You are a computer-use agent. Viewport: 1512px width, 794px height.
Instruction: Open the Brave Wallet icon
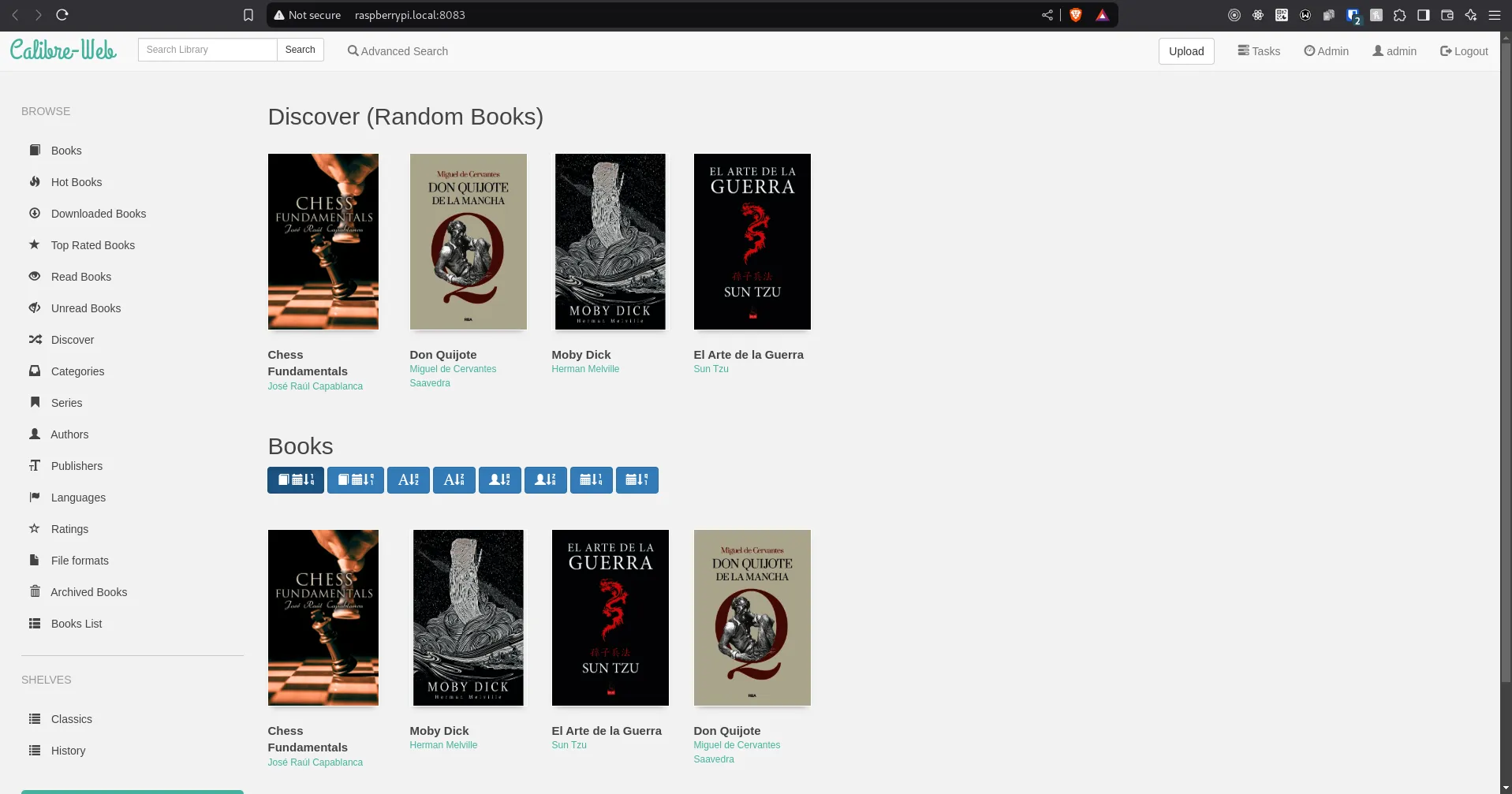[1447, 15]
